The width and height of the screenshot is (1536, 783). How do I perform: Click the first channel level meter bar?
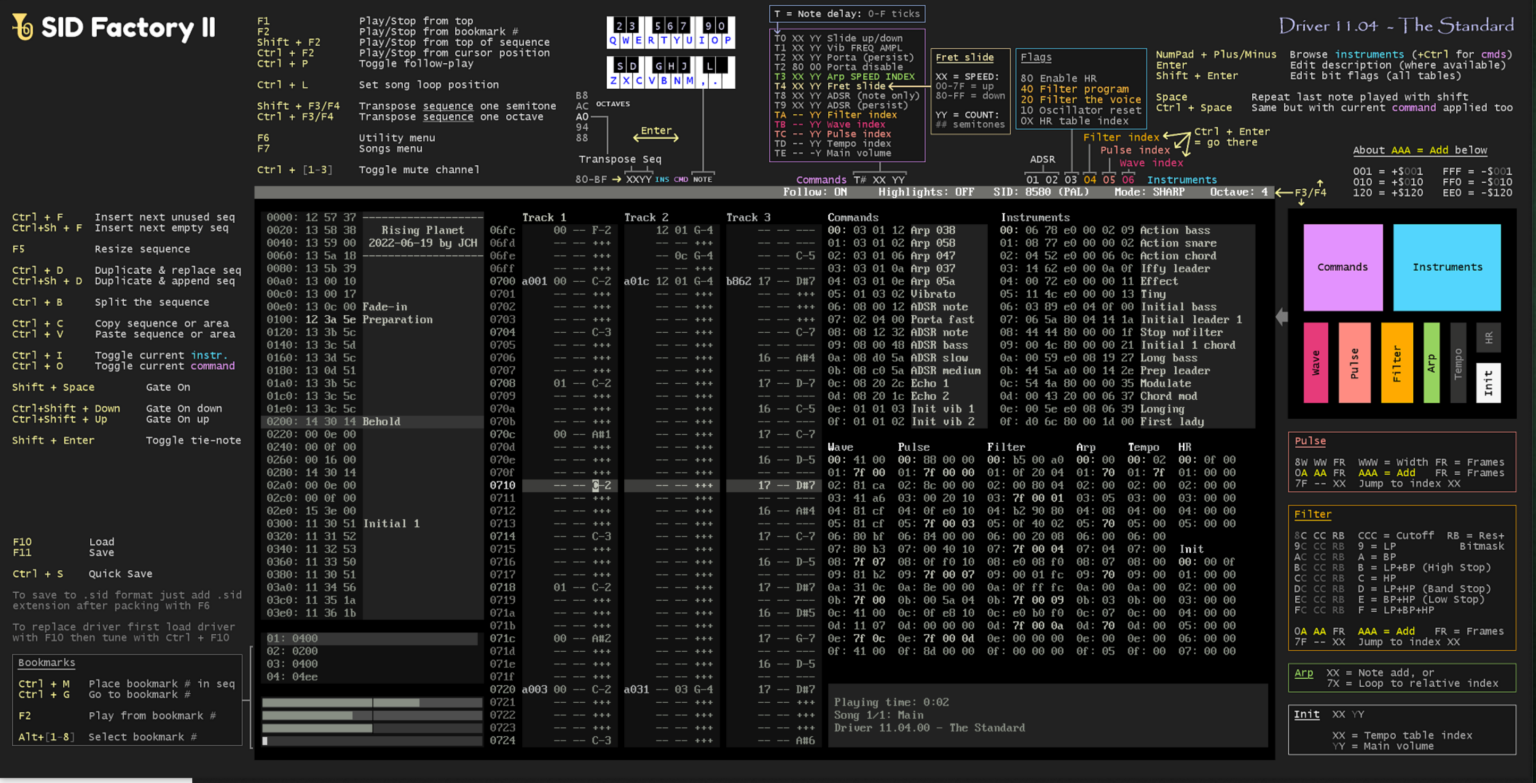(372, 703)
